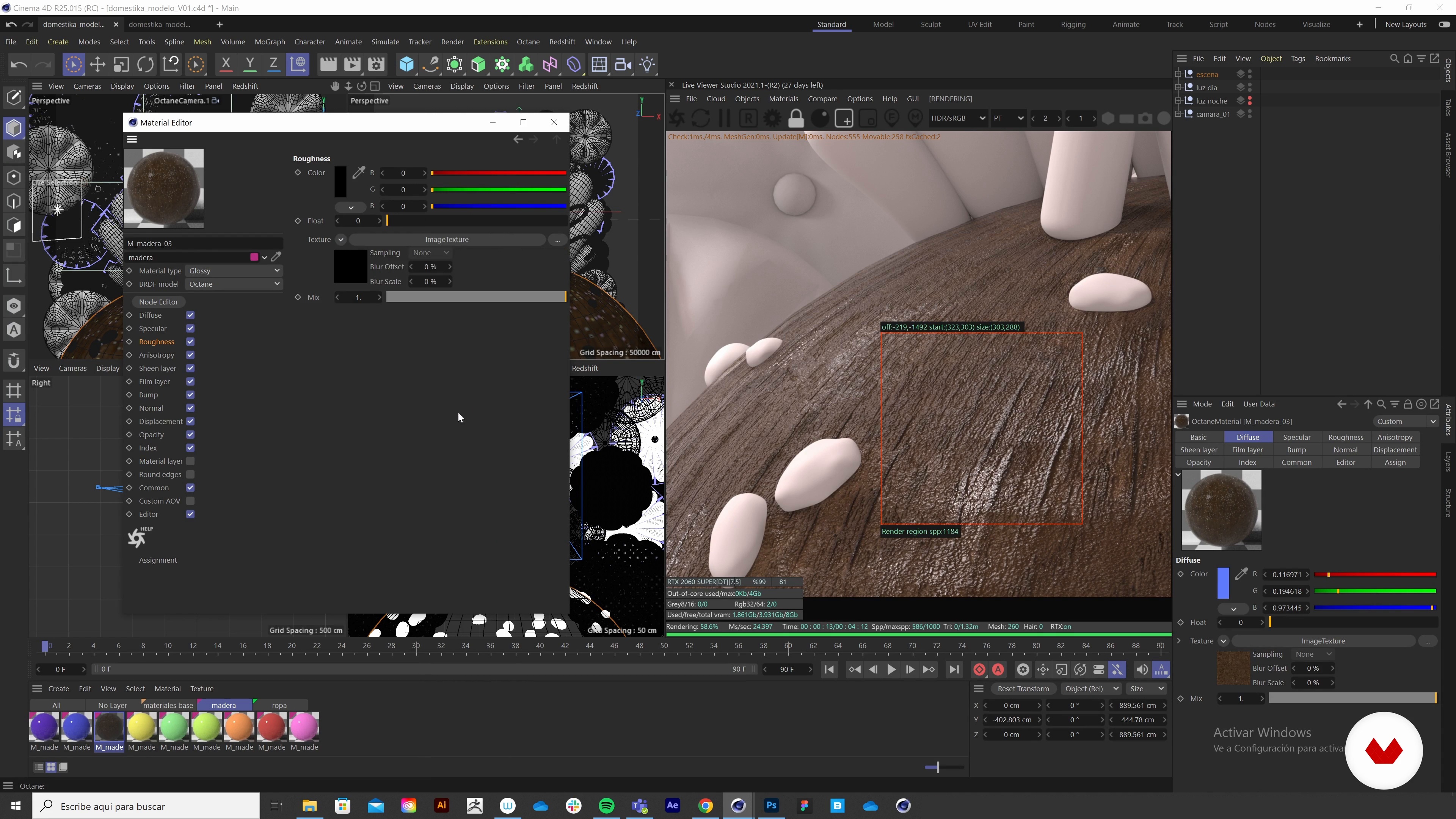The image size is (1456, 819).
Task: Toggle the autokeying button
Action: (x=998, y=669)
